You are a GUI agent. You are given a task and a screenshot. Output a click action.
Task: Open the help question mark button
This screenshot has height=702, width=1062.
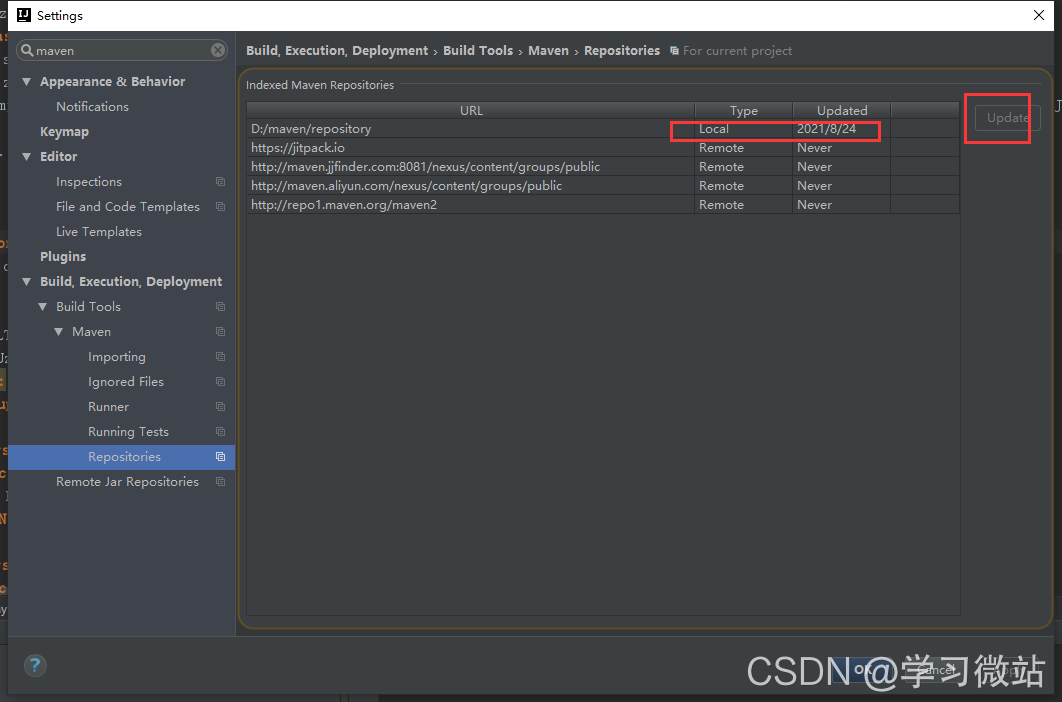(x=35, y=665)
